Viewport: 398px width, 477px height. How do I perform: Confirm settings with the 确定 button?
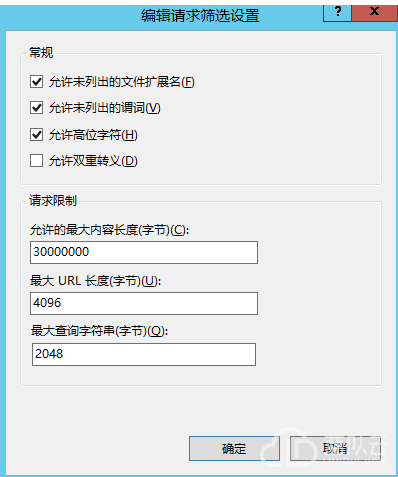[x=234, y=449]
